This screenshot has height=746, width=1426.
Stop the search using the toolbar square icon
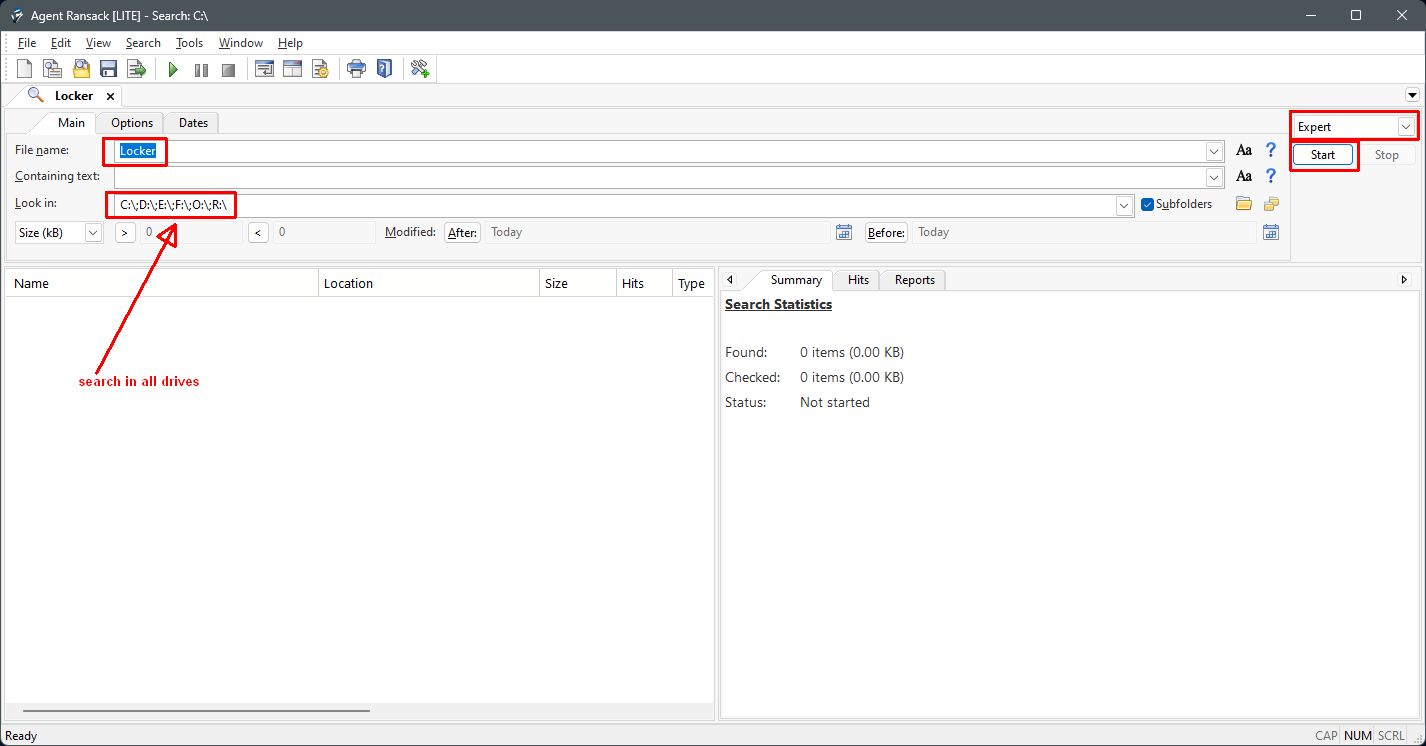pyautogui.click(x=228, y=69)
